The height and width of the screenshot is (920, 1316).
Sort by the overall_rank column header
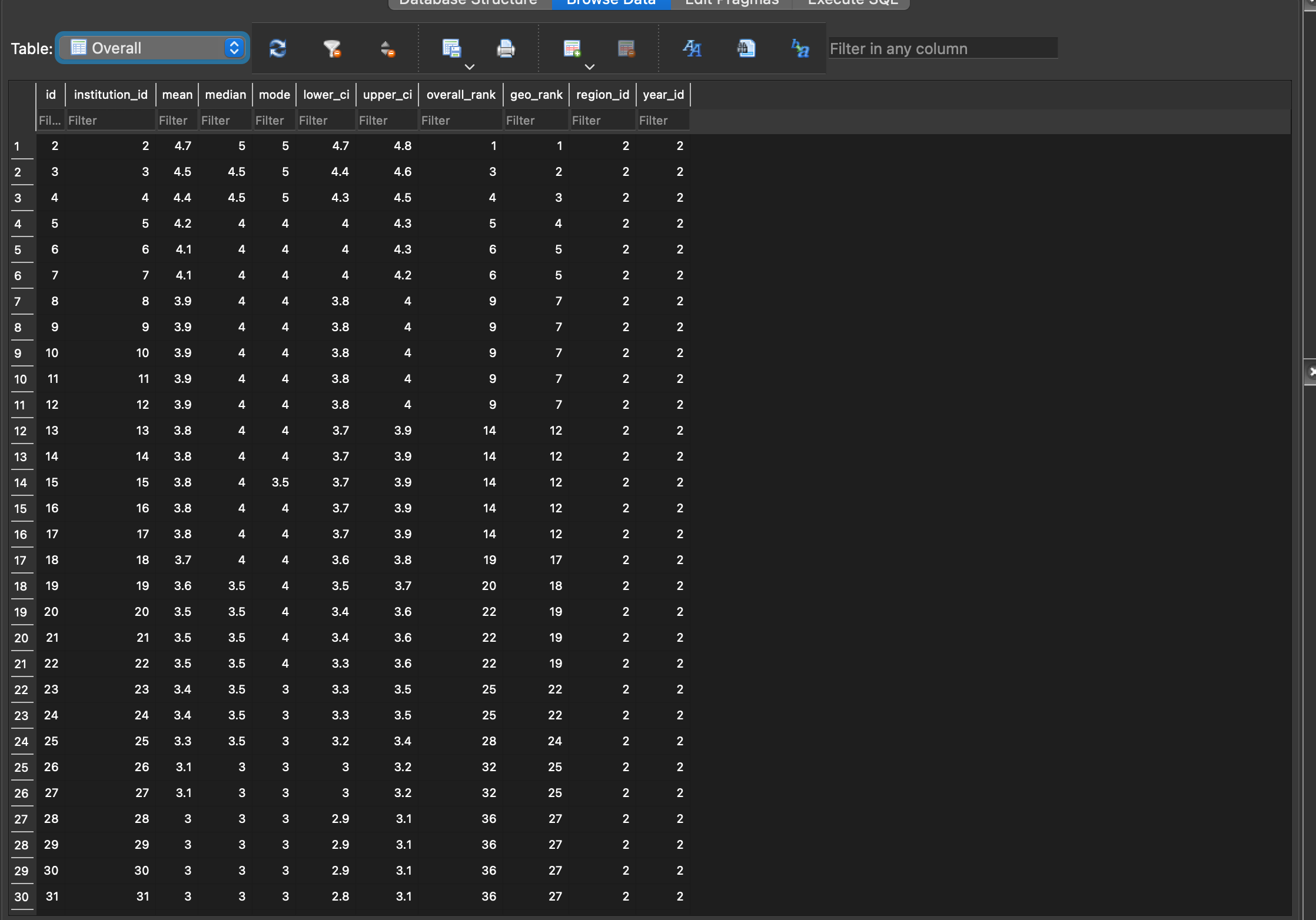tap(460, 95)
